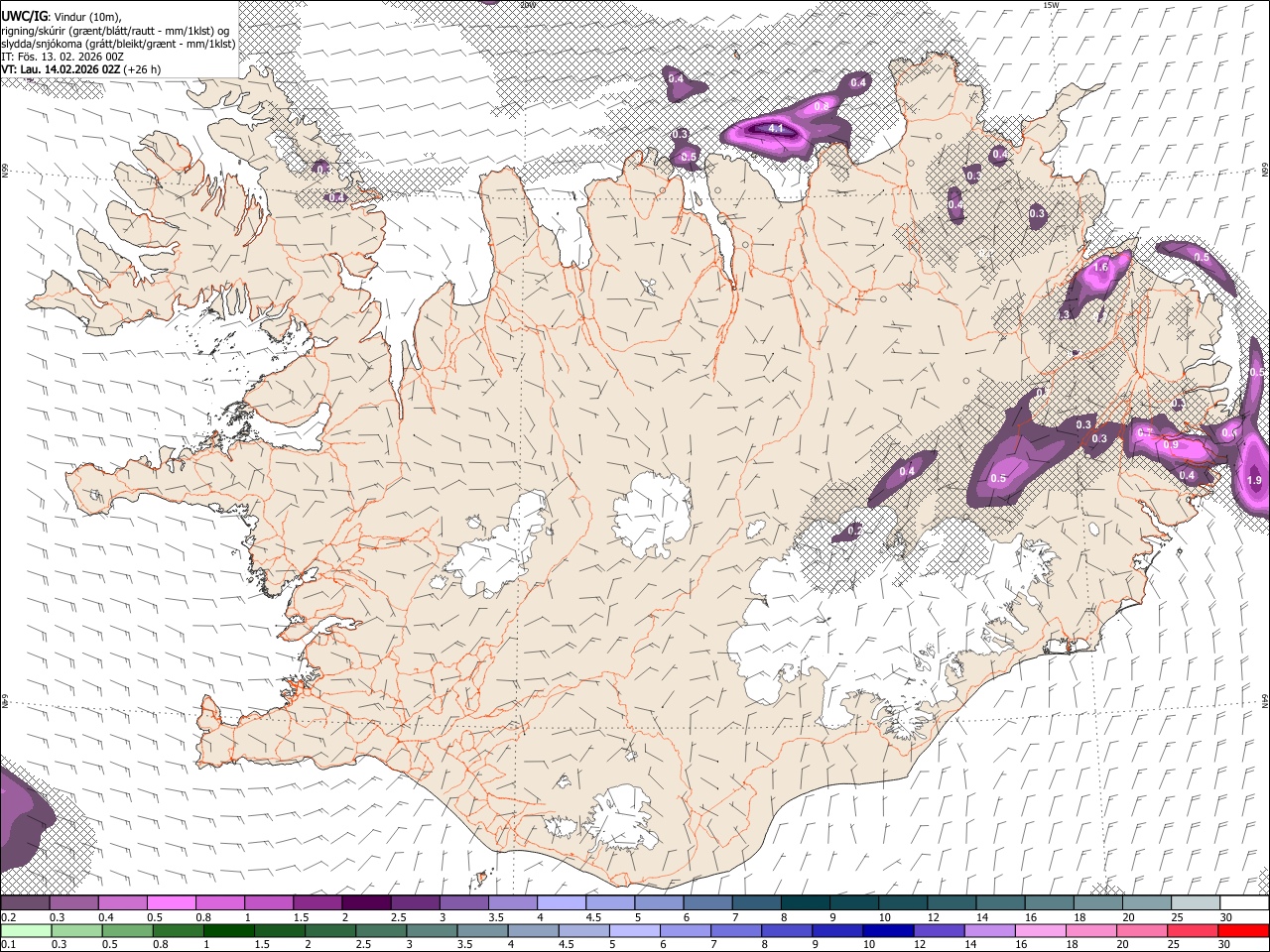
Task: Select the 0.9 value in the eastern pink band
Action: [x=1171, y=446]
